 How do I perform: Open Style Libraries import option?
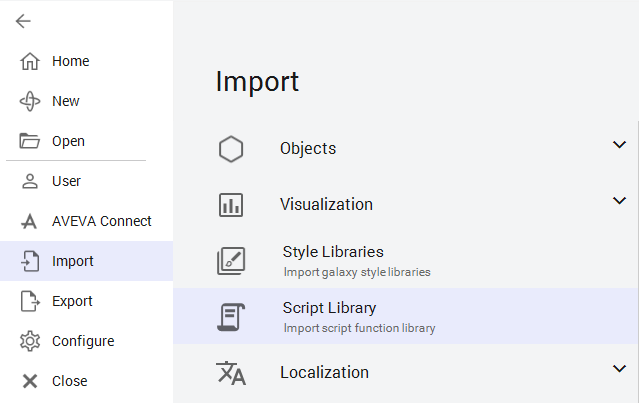point(405,261)
